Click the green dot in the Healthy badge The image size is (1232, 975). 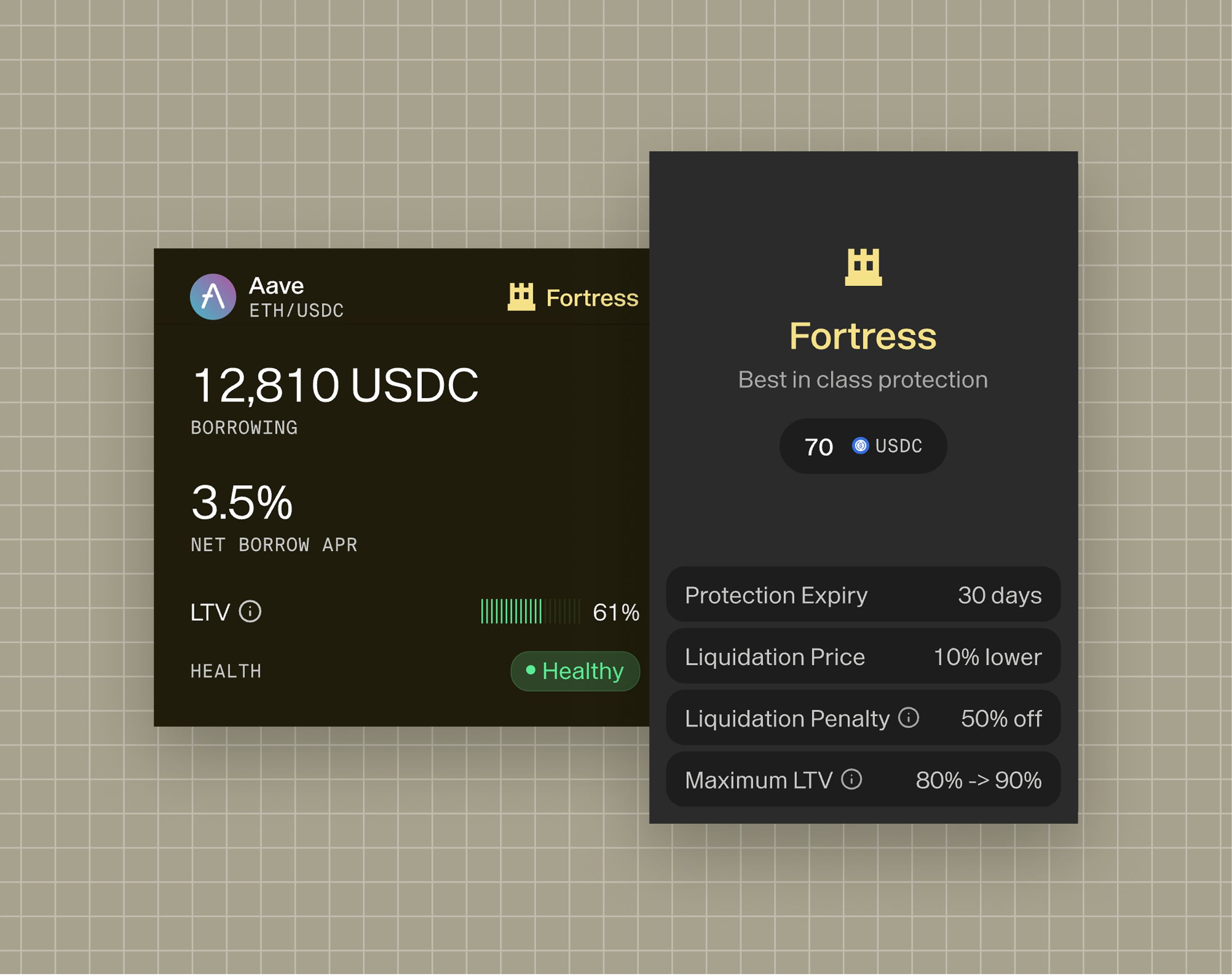point(530,670)
